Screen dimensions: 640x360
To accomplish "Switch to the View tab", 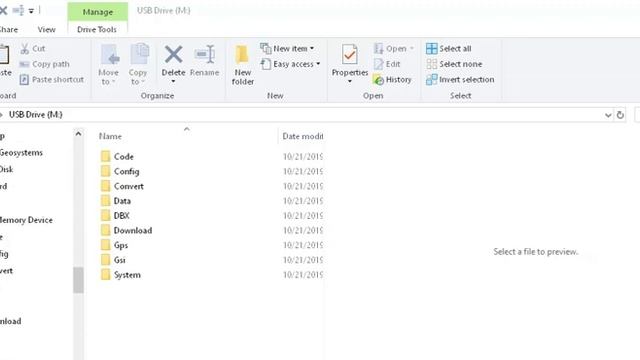I will tap(47, 29).
